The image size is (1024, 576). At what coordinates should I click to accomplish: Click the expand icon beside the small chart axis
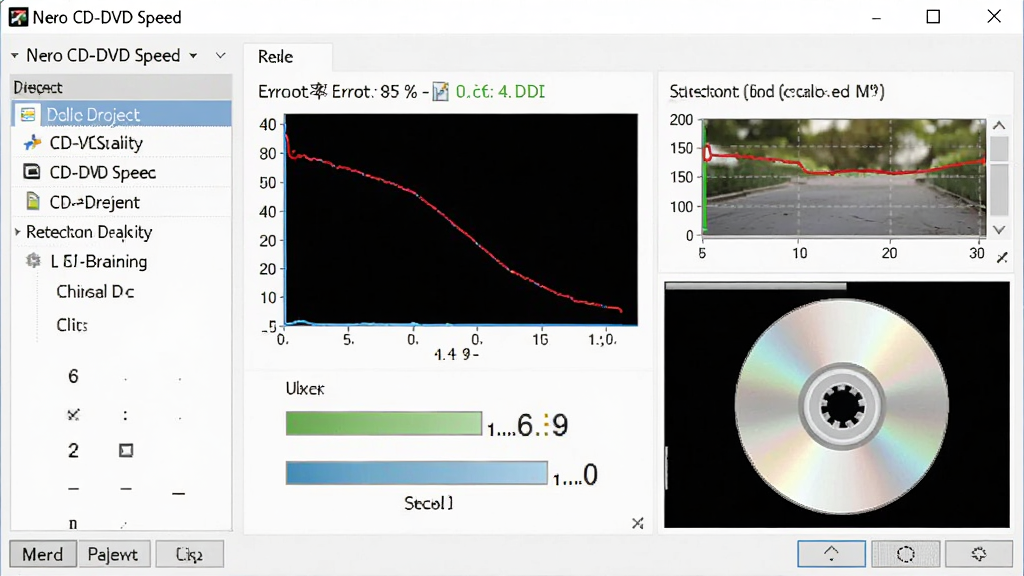point(1002,258)
